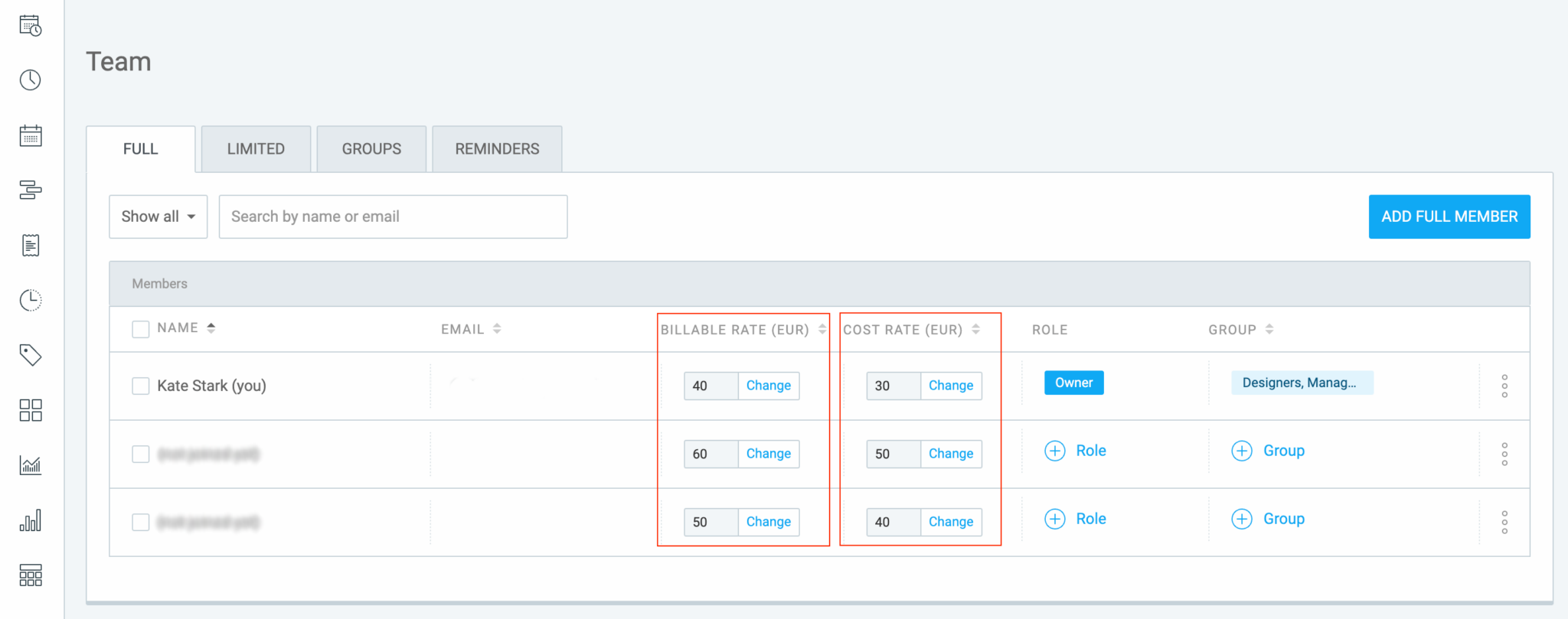The width and height of the screenshot is (1568, 619).
Task: Click the blue Owner role badge
Action: point(1073,383)
